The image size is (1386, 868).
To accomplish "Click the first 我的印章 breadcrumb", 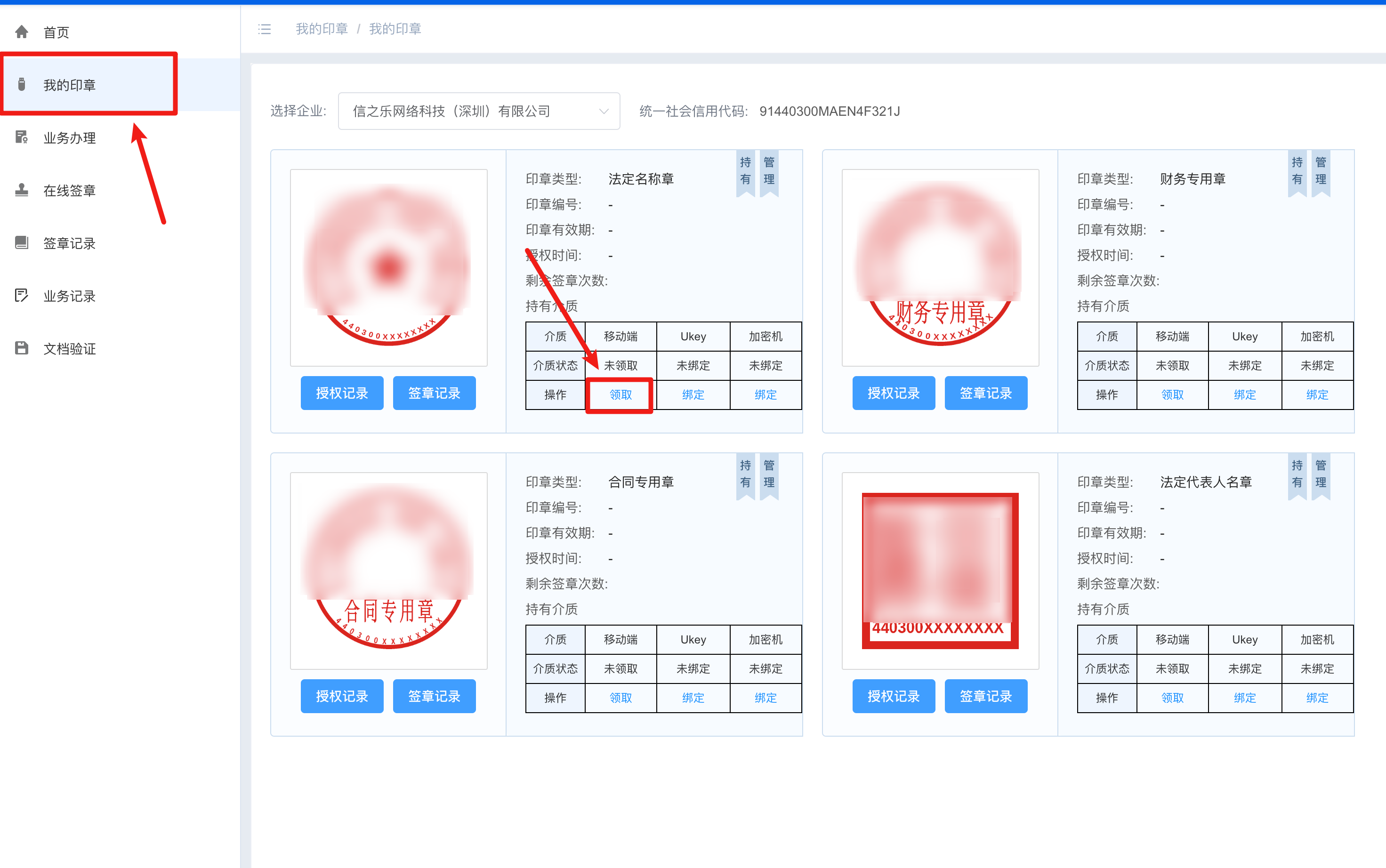I will point(322,29).
